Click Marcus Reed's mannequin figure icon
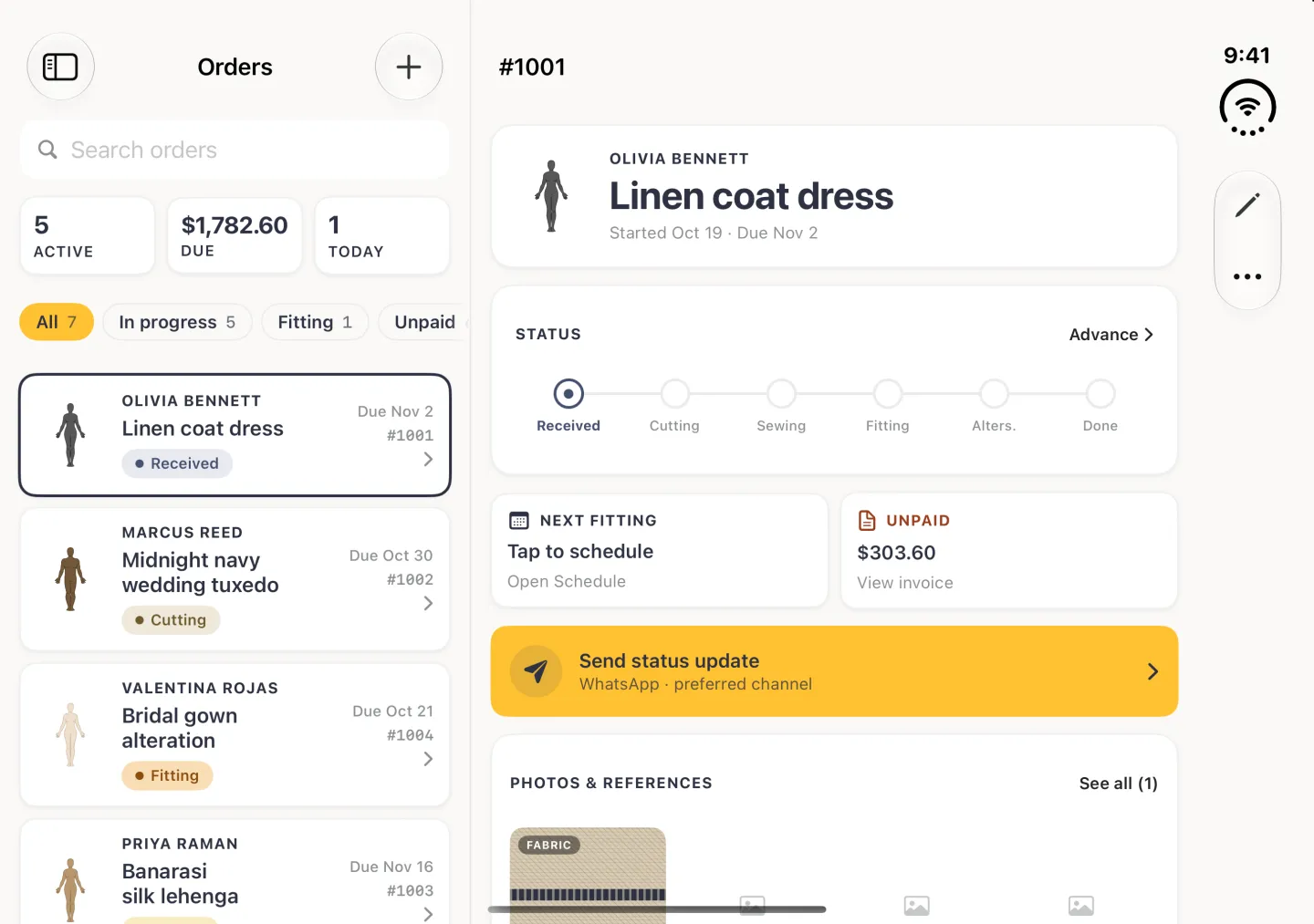 [x=70, y=579]
